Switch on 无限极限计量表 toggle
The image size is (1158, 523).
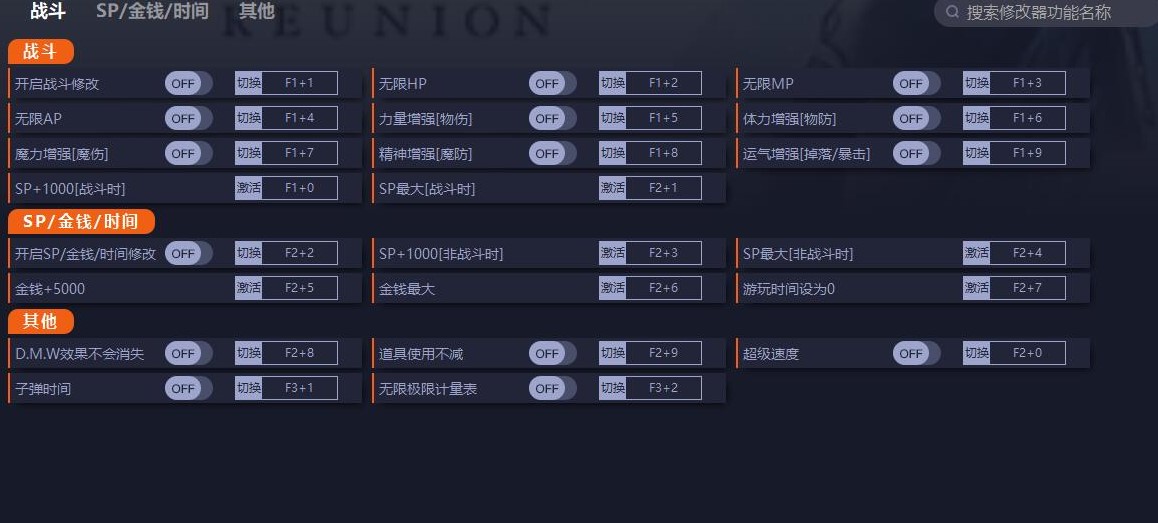coord(552,388)
